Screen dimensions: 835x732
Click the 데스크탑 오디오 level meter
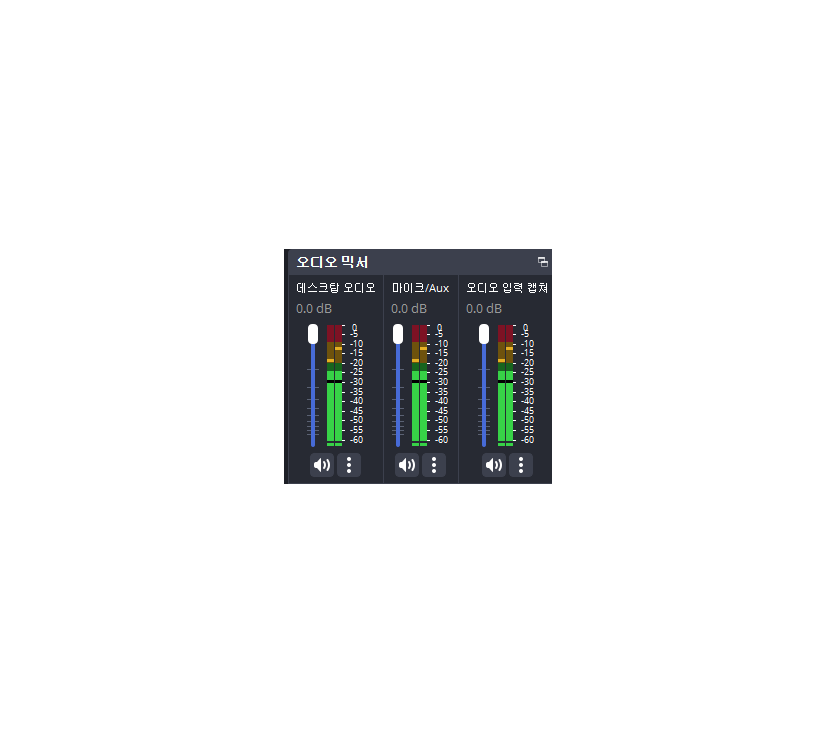tap(334, 400)
